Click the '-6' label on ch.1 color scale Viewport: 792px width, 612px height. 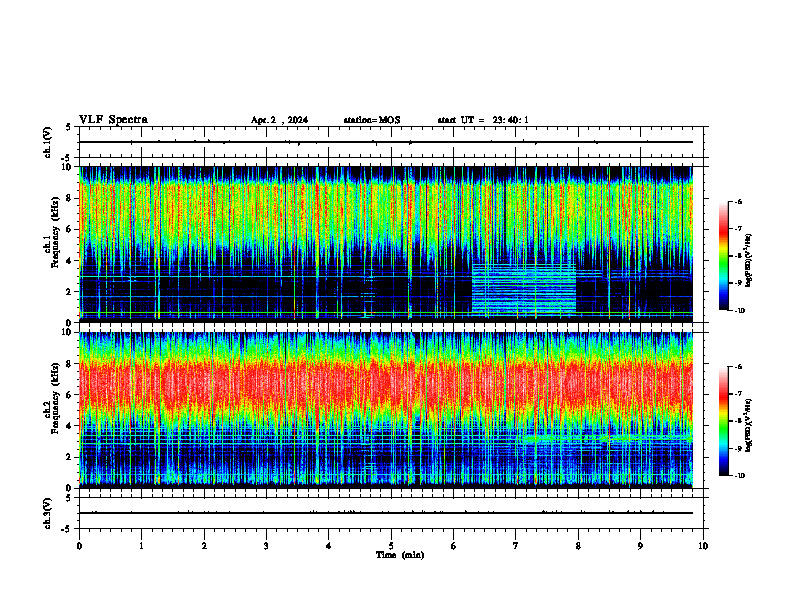tap(738, 201)
